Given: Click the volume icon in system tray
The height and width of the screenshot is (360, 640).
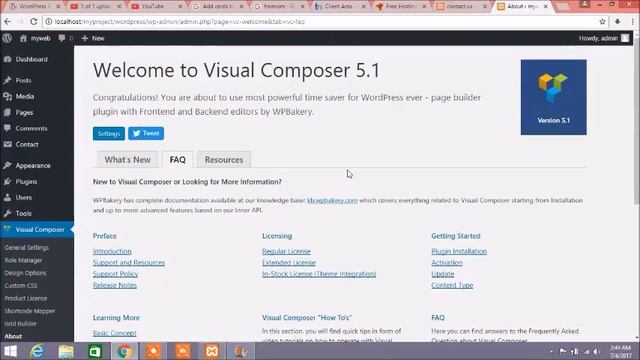Looking at the screenshot, I should (596, 351).
